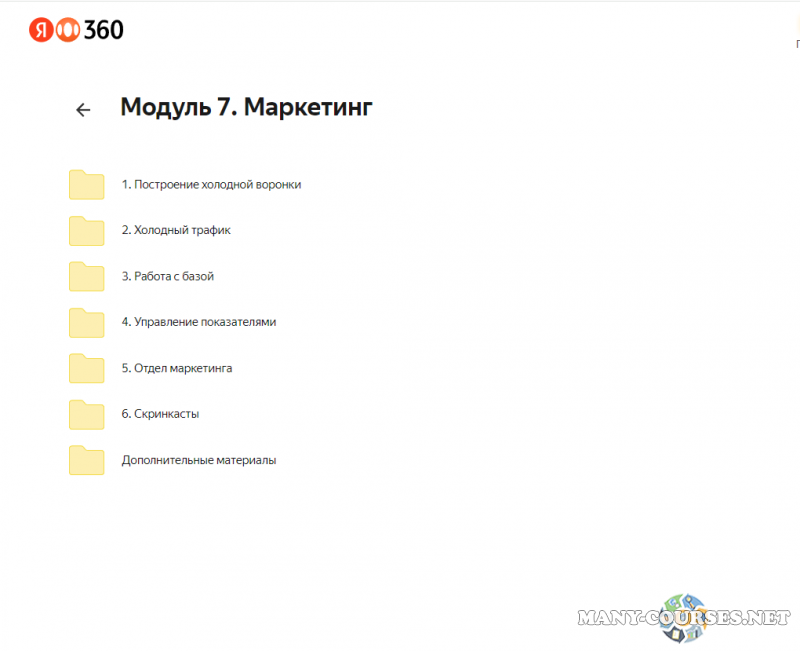Viewport: 800px width, 651px height.
Task: Open the 'Дополнительные материалы' text label
Action: (x=199, y=460)
